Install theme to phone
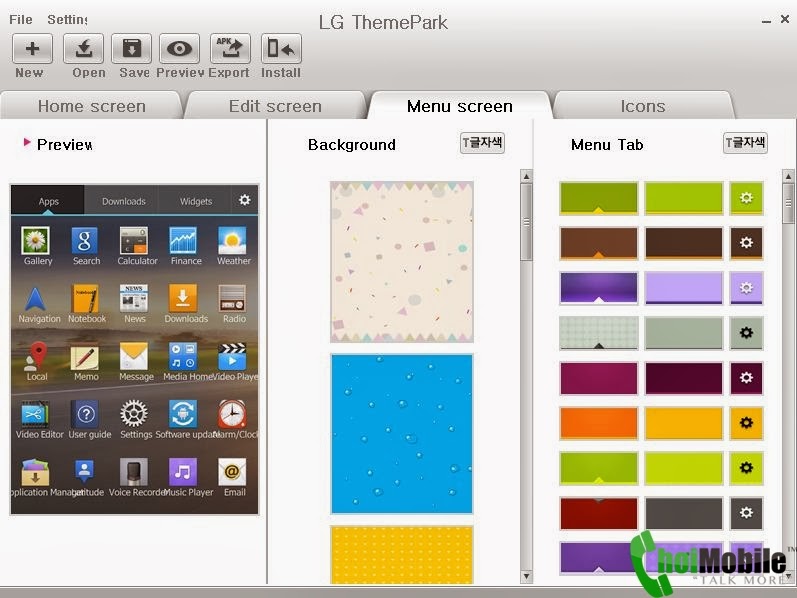 (x=281, y=49)
